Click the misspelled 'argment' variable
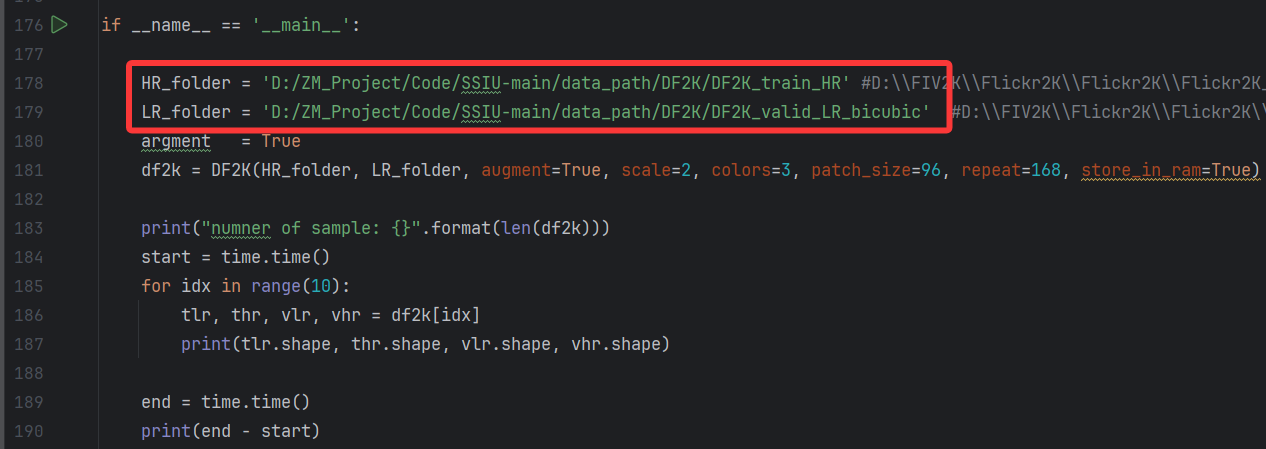Viewport: 1266px width, 449px height. tap(176, 141)
